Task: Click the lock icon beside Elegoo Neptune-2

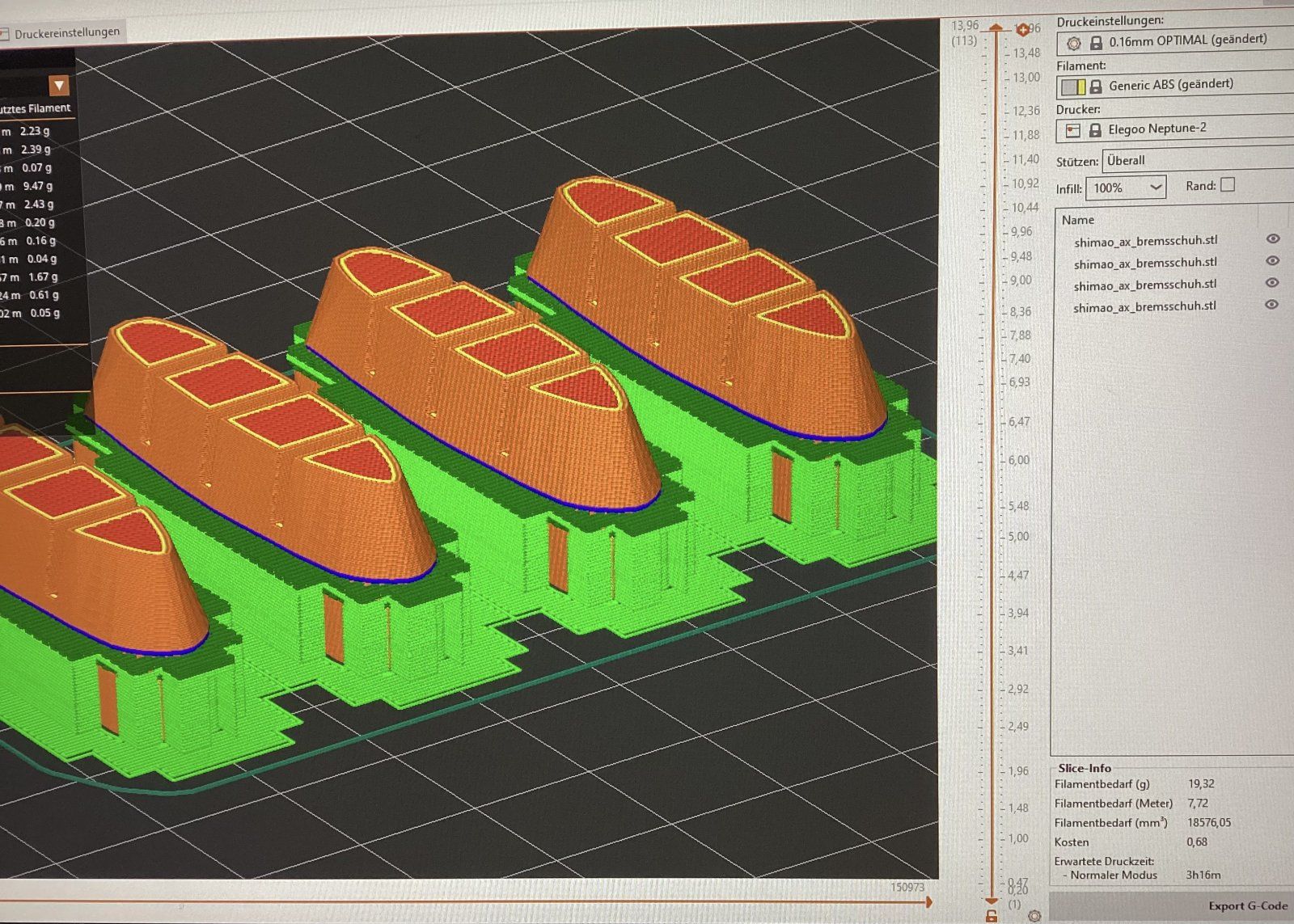Action: click(1095, 130)
